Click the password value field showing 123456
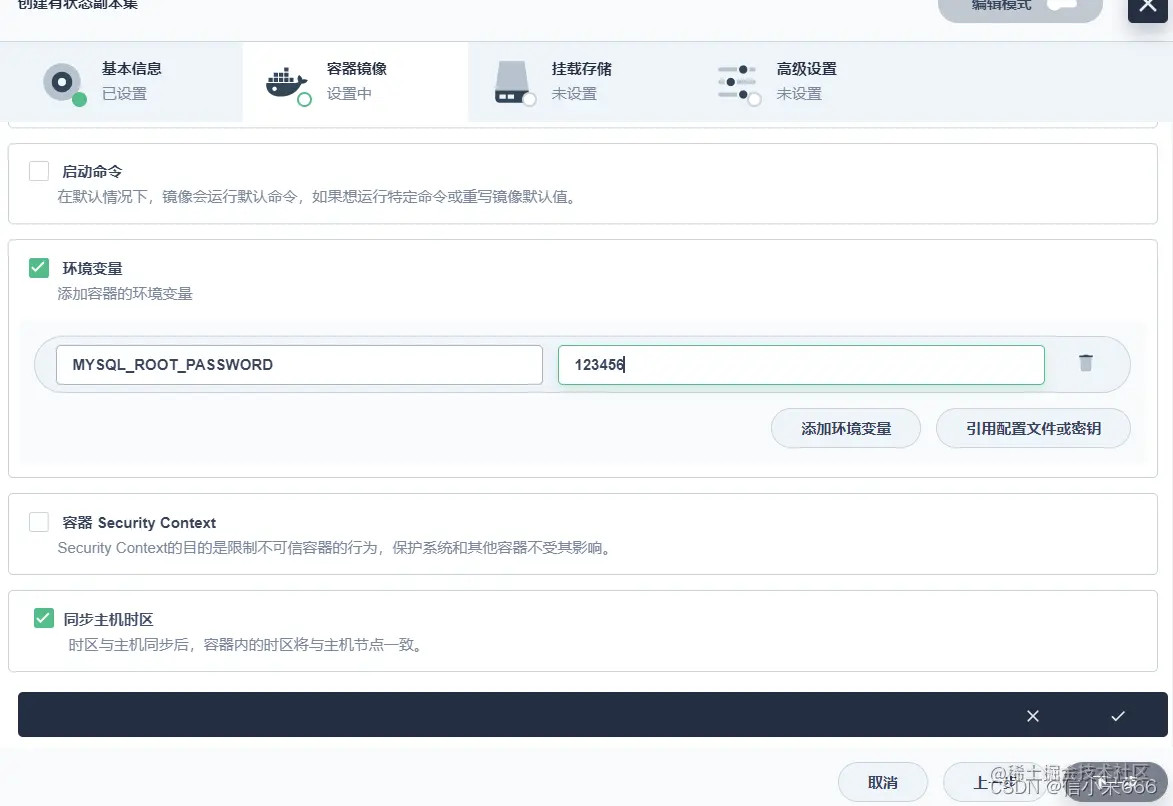The image size is (1173, 806). coord(800,364)
